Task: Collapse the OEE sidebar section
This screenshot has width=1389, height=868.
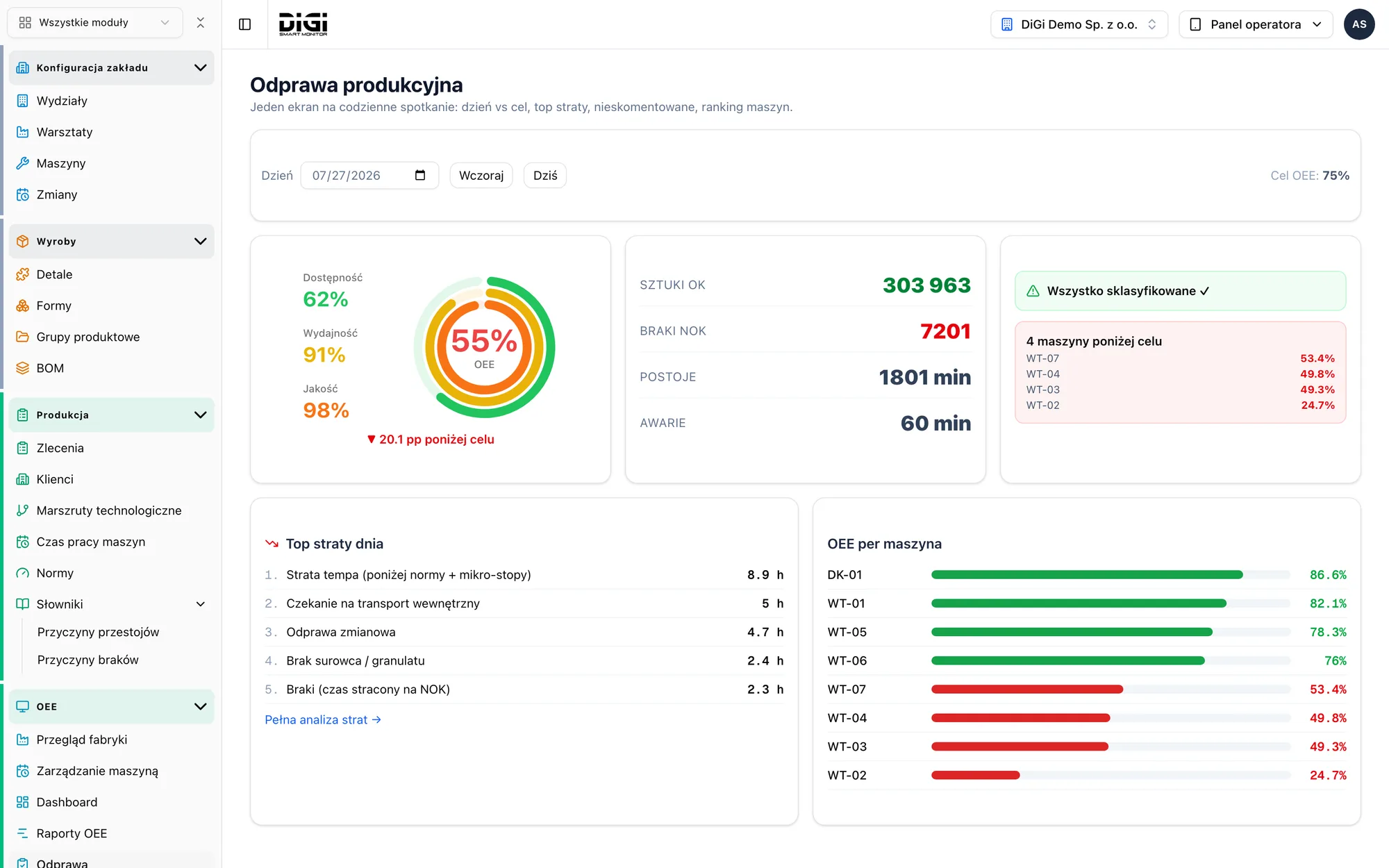Action: pos(201,706)
